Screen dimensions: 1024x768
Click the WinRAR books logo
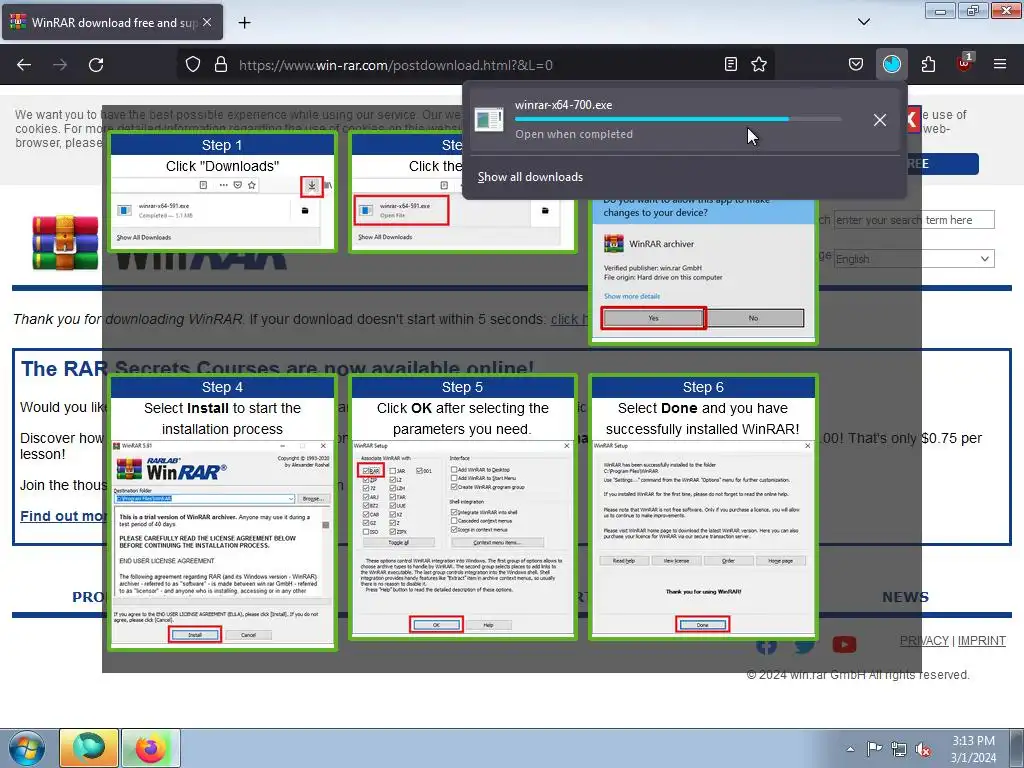[x=65, y=243]
